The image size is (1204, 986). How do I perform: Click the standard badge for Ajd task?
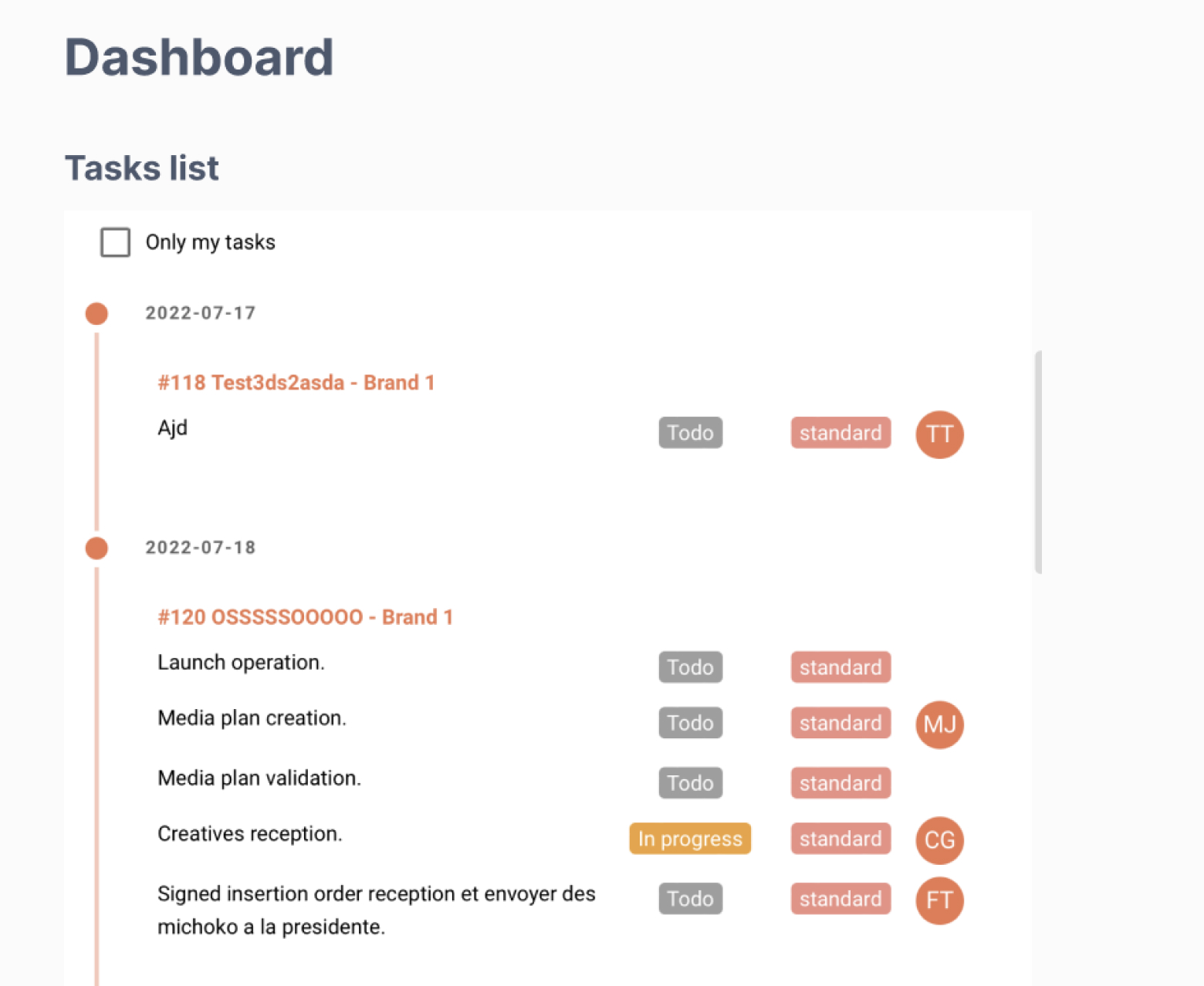(840, 433)
